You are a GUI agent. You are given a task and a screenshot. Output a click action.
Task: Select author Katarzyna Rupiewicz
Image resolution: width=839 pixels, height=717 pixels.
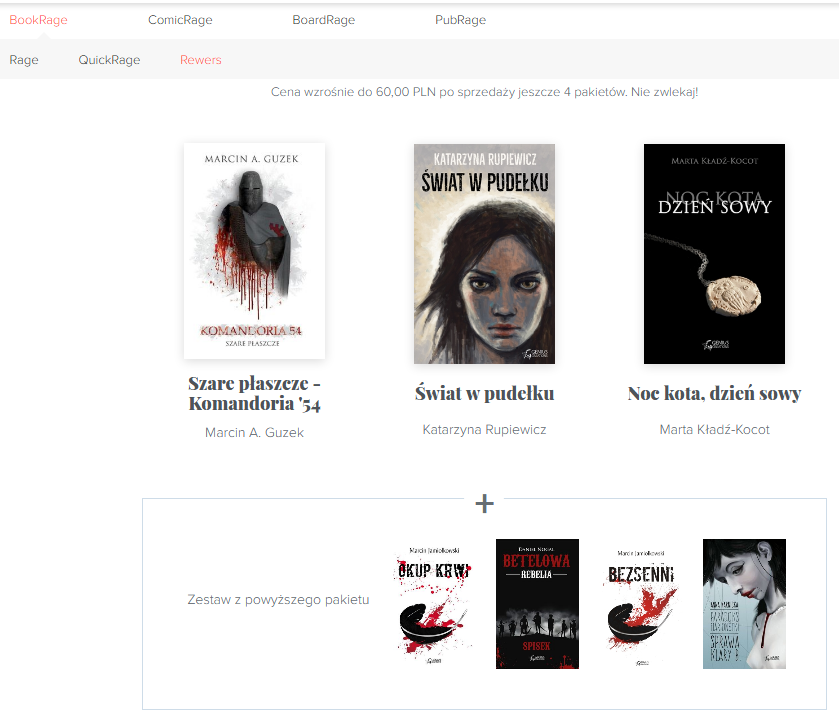[x=484, y=430]
